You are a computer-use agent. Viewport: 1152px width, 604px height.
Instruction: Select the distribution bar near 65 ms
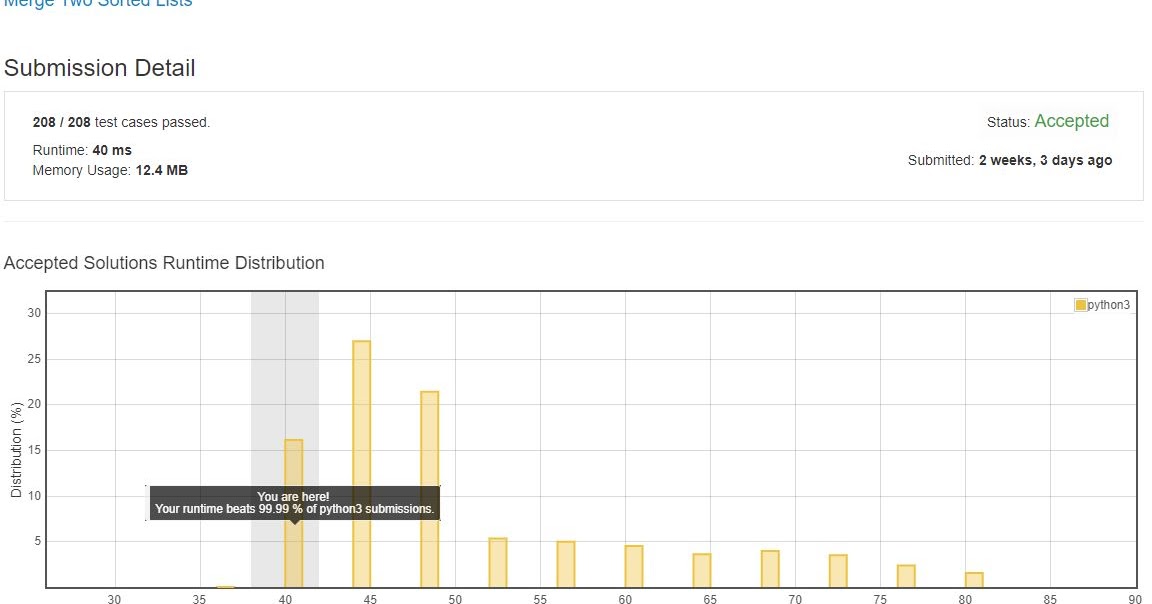pyautogui.click(x=702, y=571)
